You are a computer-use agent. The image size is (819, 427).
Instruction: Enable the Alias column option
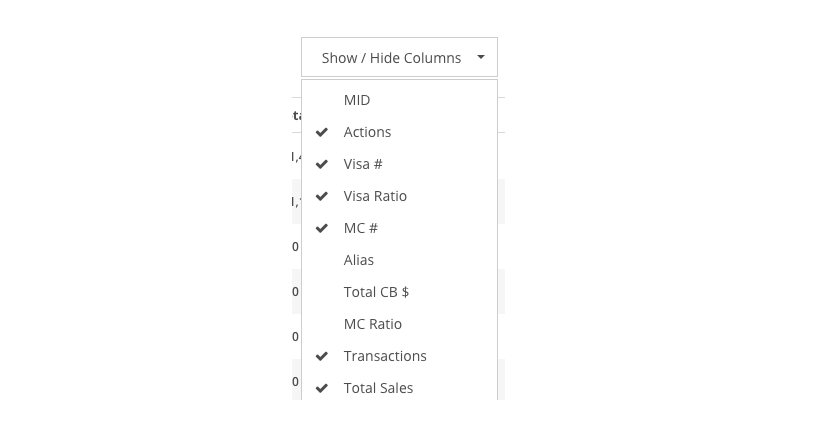coord(399,260)
